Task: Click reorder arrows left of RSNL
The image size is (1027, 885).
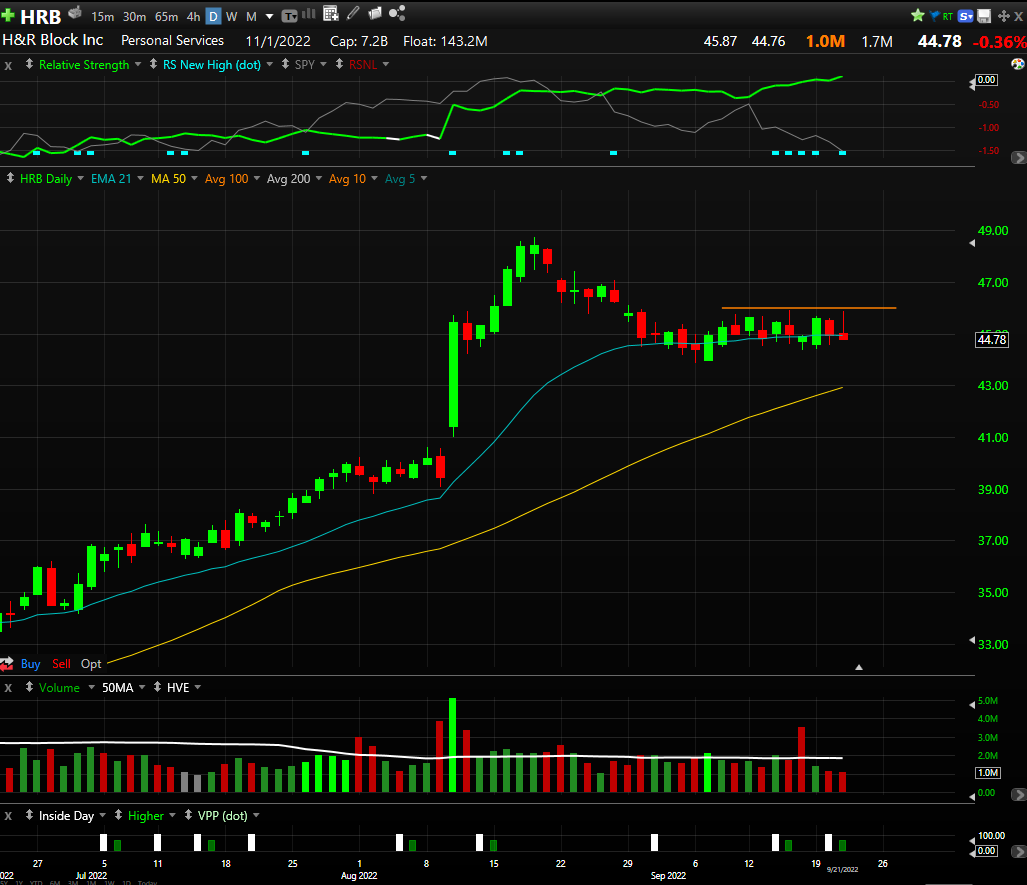Action: [x=339, y=64]
